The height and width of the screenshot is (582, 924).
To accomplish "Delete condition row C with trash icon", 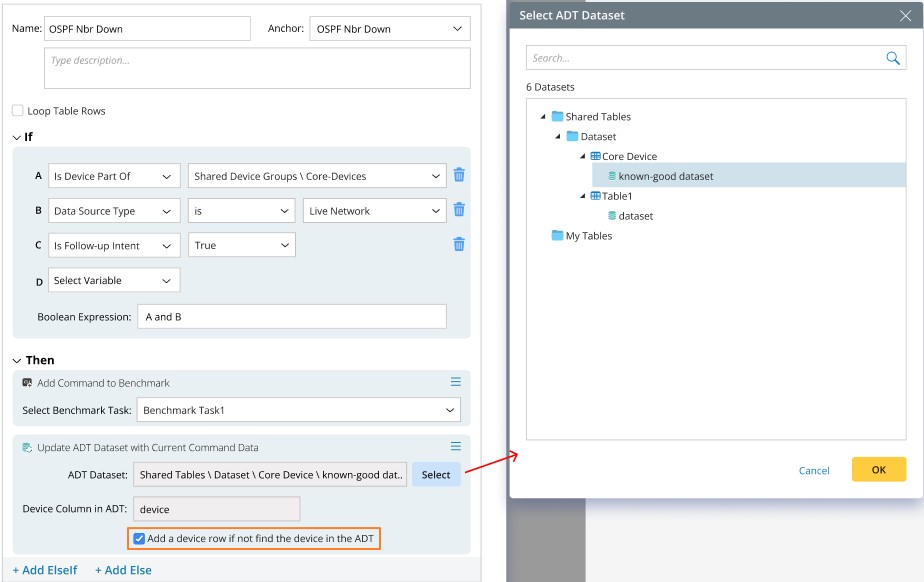I will pos(459,244).
